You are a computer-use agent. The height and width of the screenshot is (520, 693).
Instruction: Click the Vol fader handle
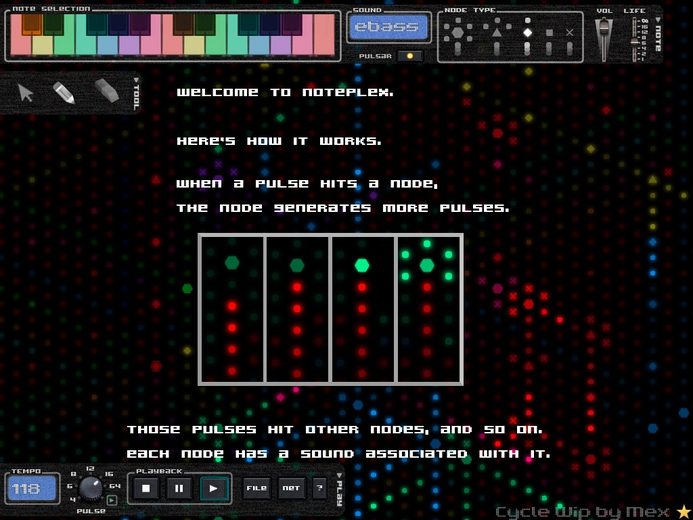(x=604, y=27)
